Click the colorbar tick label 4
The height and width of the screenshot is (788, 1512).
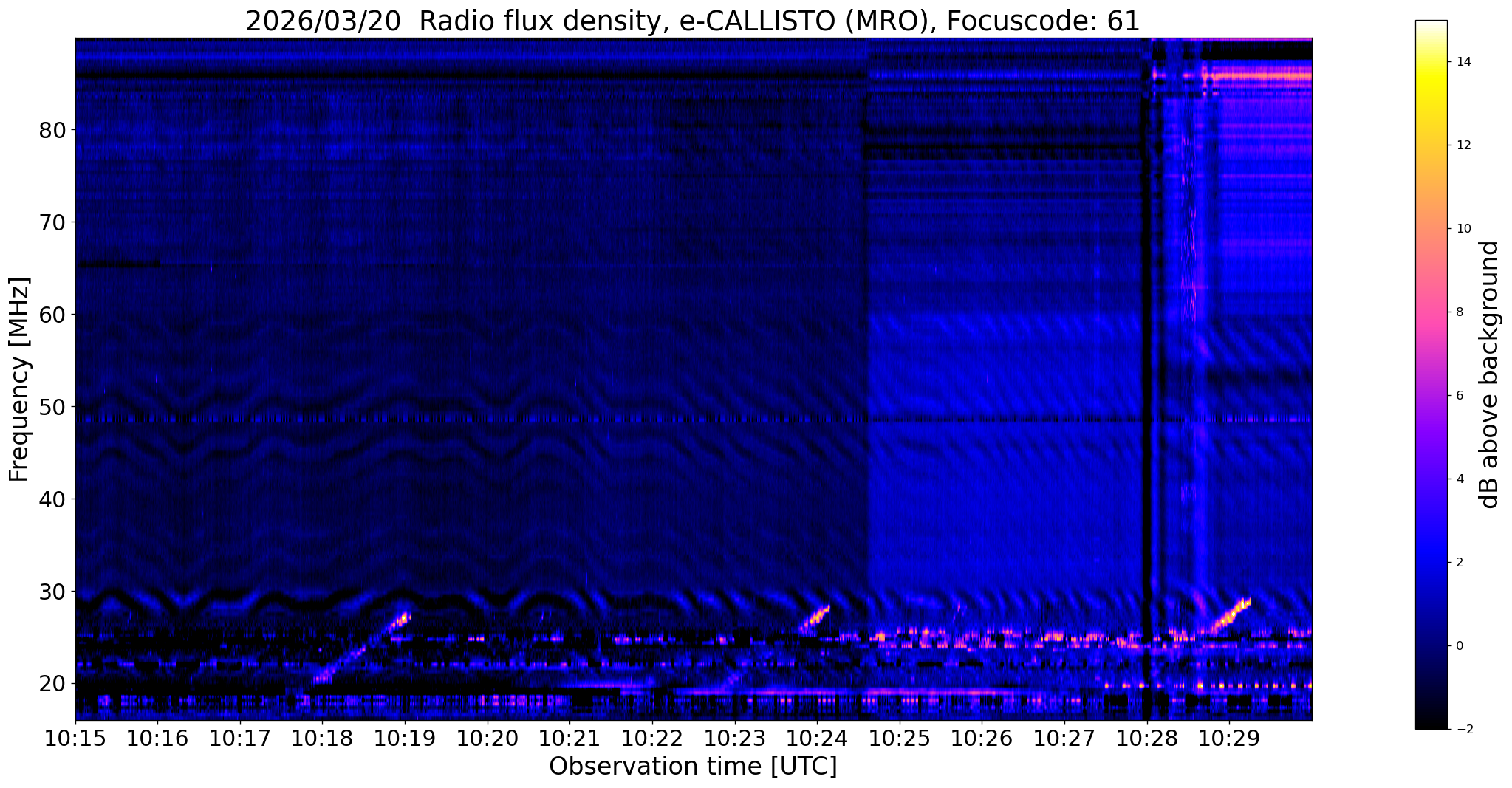(x=1459, y=479)
